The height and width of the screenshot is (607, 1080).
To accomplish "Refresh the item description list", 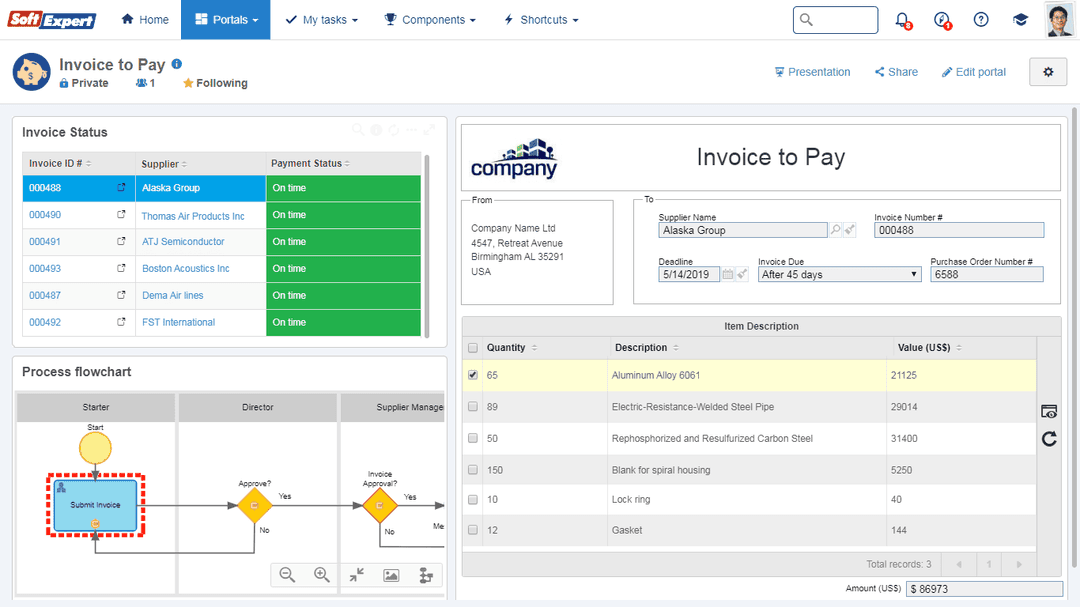I will [1048, 439].
